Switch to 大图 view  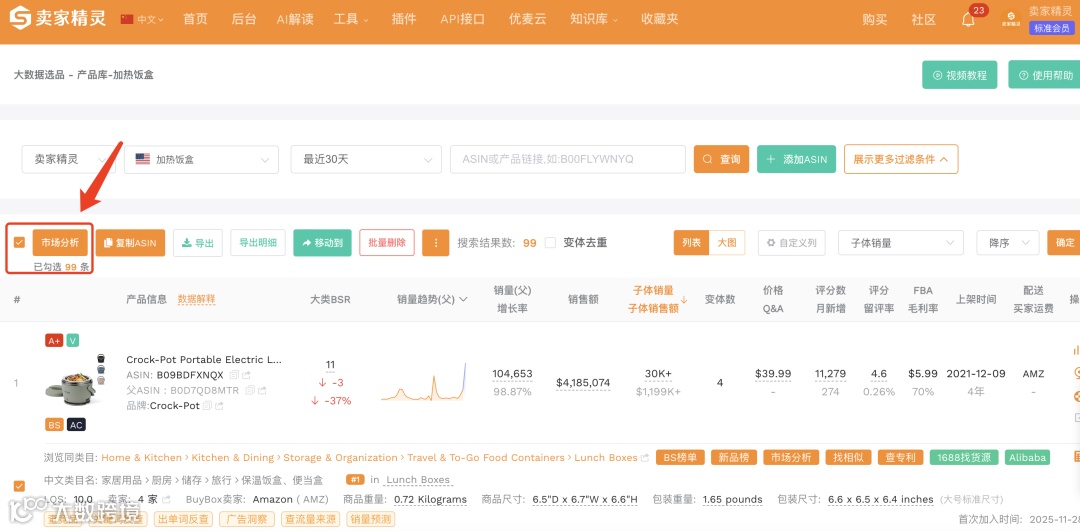pos(727,242)
